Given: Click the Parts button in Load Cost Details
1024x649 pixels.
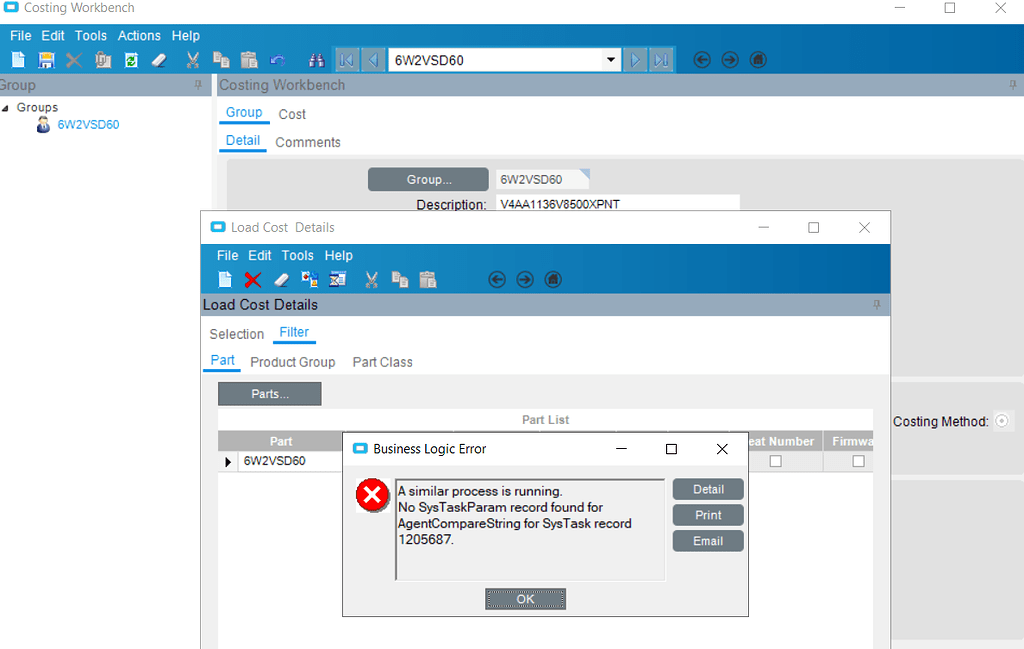Looking at the screenshot, I should pos(269,393).
